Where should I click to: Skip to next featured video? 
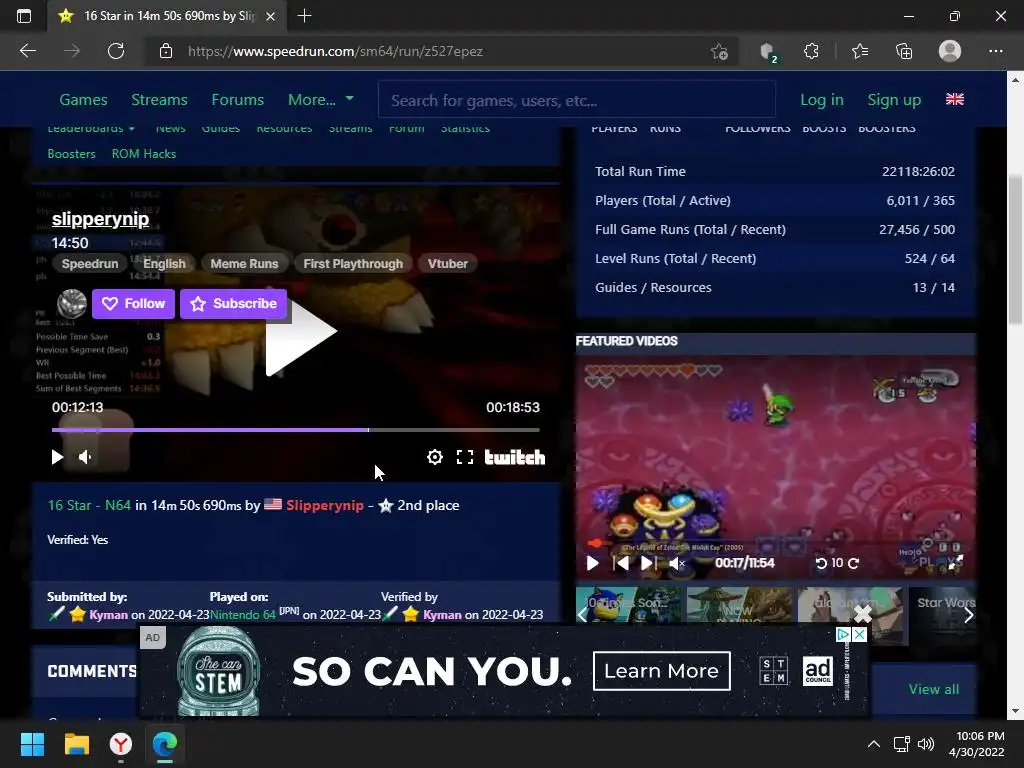648,563
